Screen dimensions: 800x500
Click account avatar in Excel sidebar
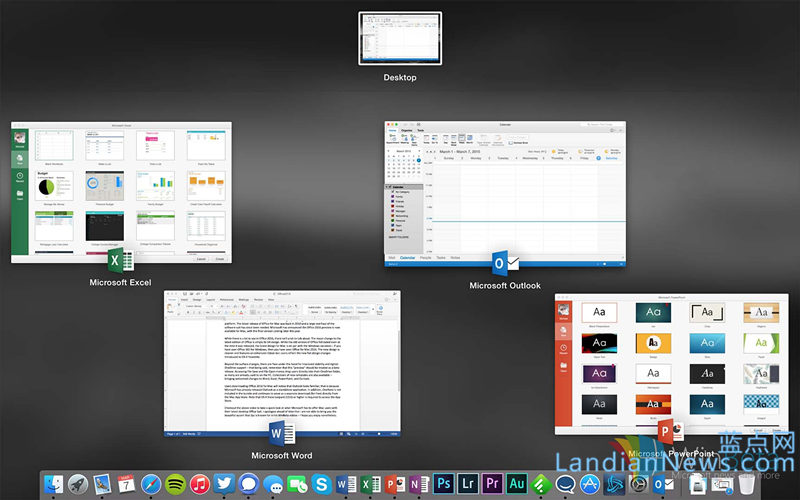point(20,138)
